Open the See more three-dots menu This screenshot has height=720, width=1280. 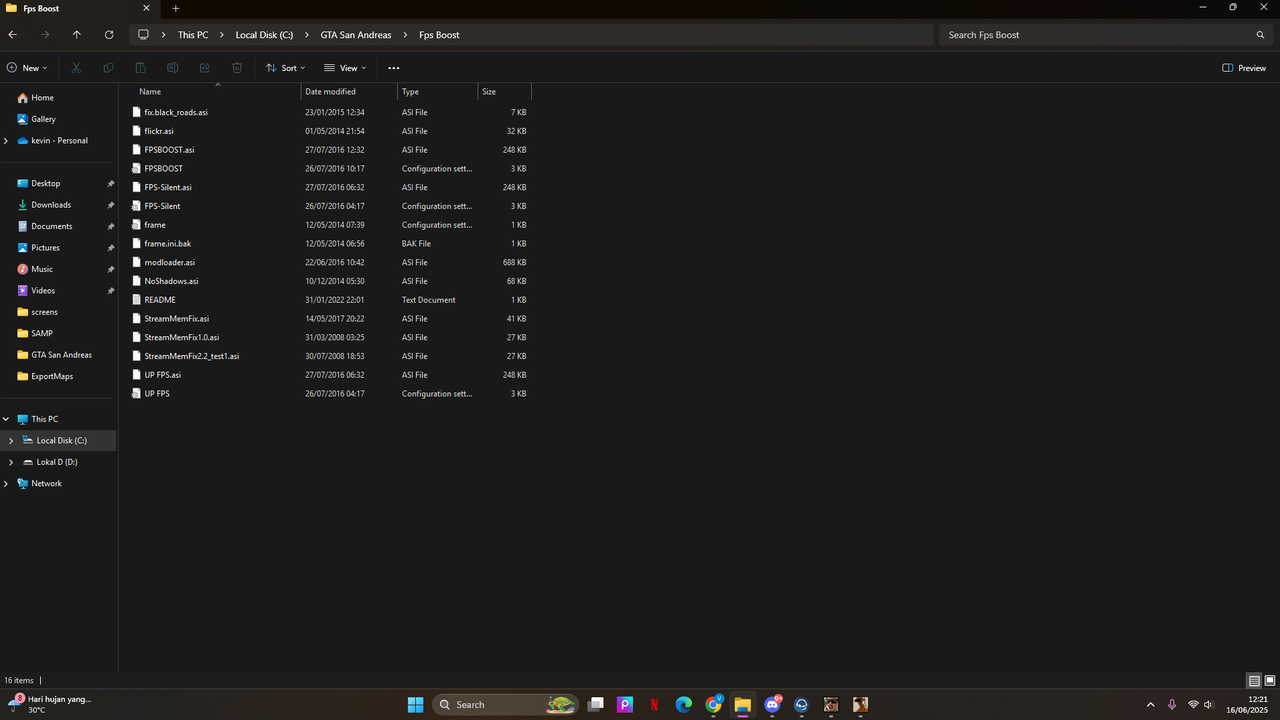[x=393, y=68]
